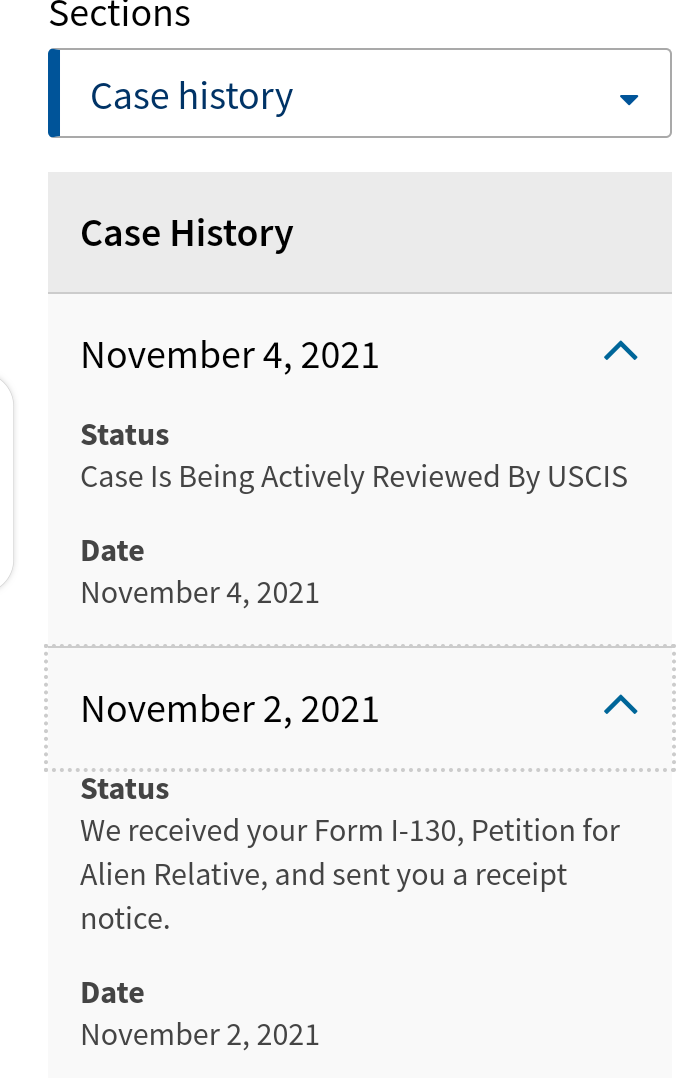The height and width of the screenshot is (1078, 686).
Task: Click "Alien Relative, and sent you a receipt" line
Action: (323, 875)
